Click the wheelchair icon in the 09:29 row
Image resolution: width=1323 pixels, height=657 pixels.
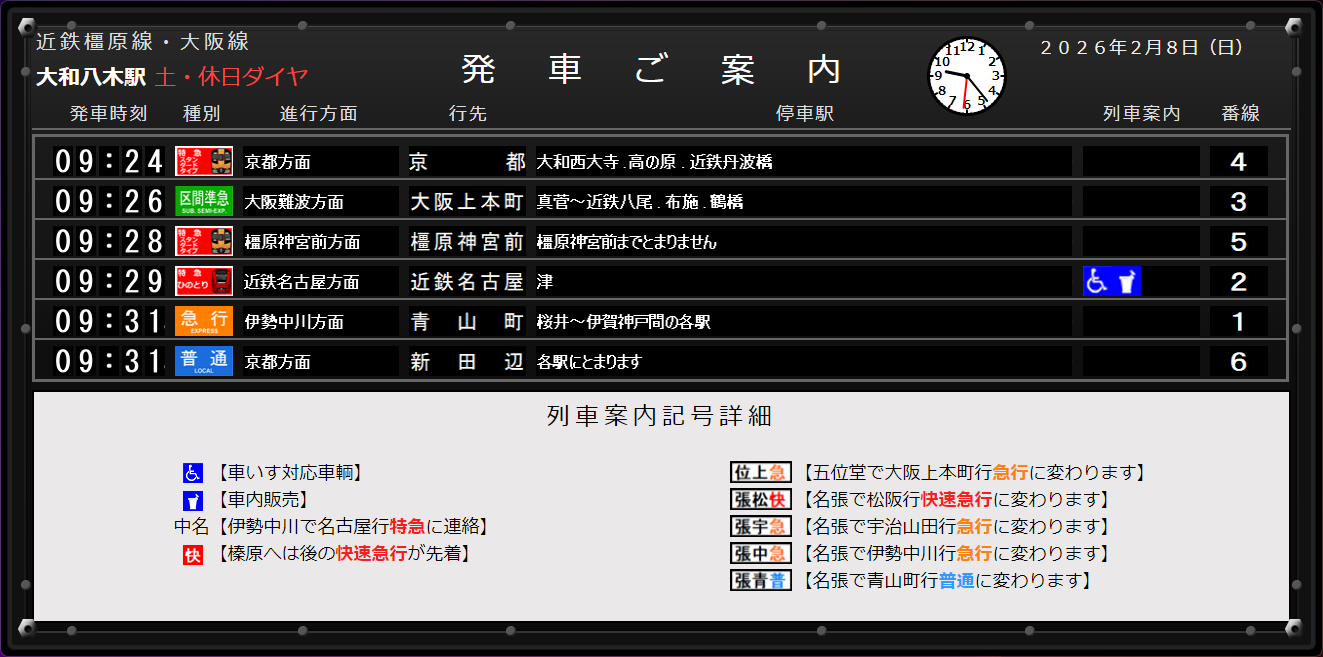[x=1098, y=282]
